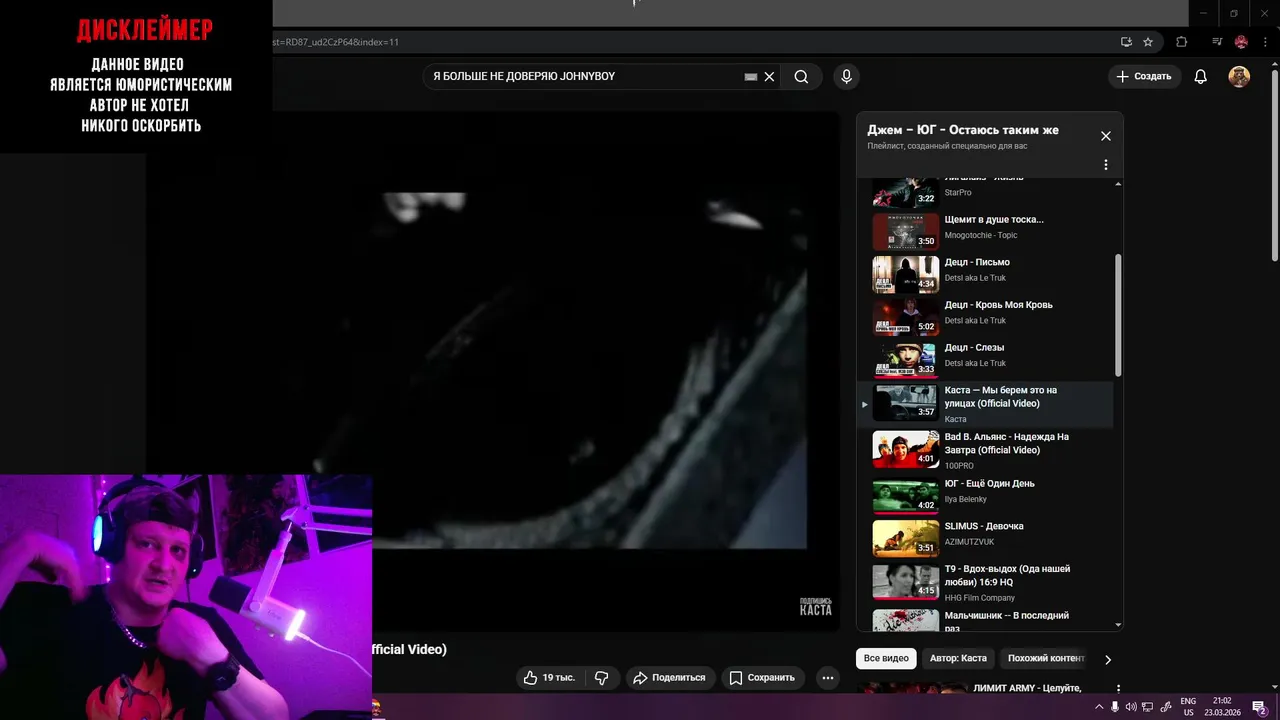Viewport: 1280px width, 720px height.
Task: Open Detsl aka Le Truk channel under Письмо
Action: (x=975, y=278)
